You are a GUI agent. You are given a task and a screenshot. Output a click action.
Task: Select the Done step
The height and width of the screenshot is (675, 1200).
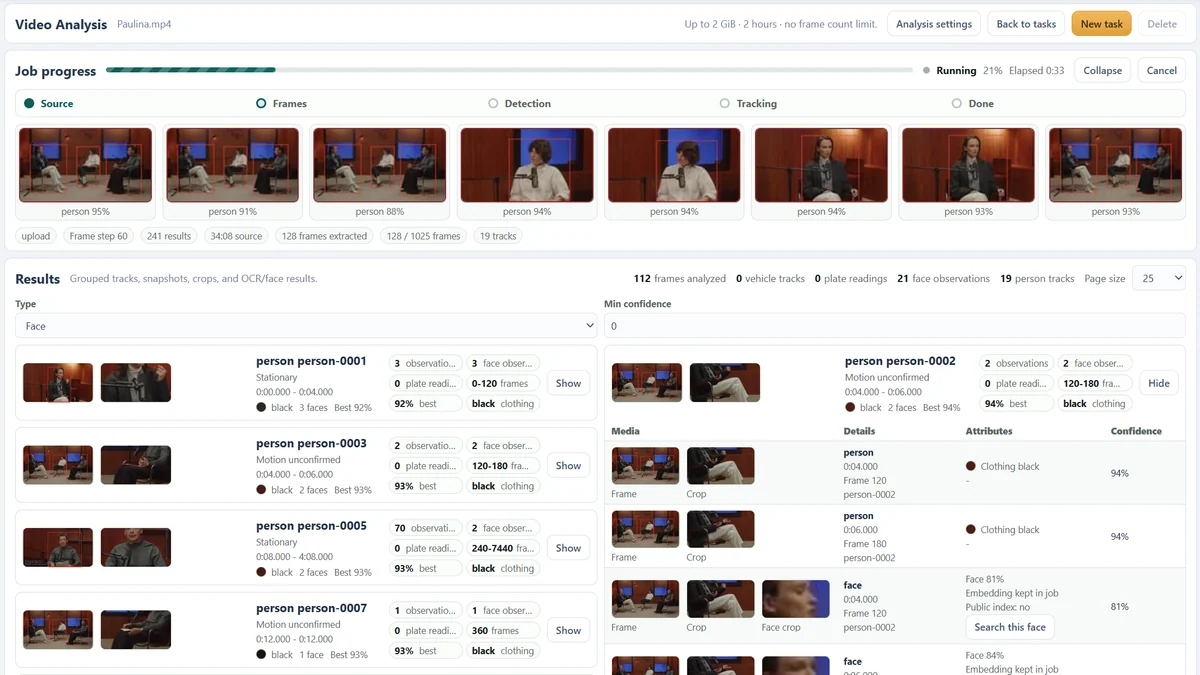[x=973, y=104]
